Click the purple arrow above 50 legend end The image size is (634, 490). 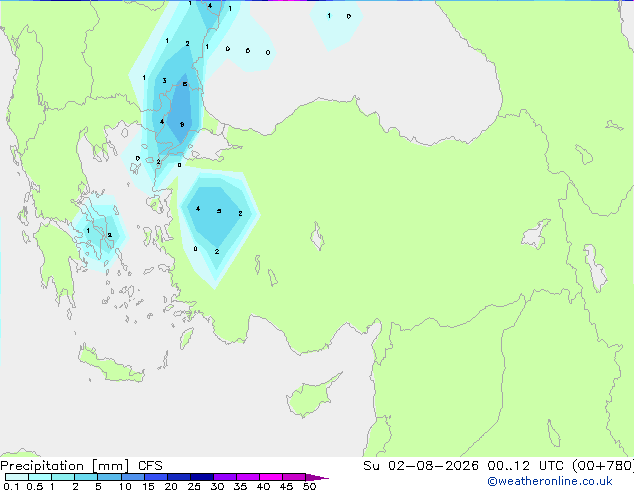point(317,477)
